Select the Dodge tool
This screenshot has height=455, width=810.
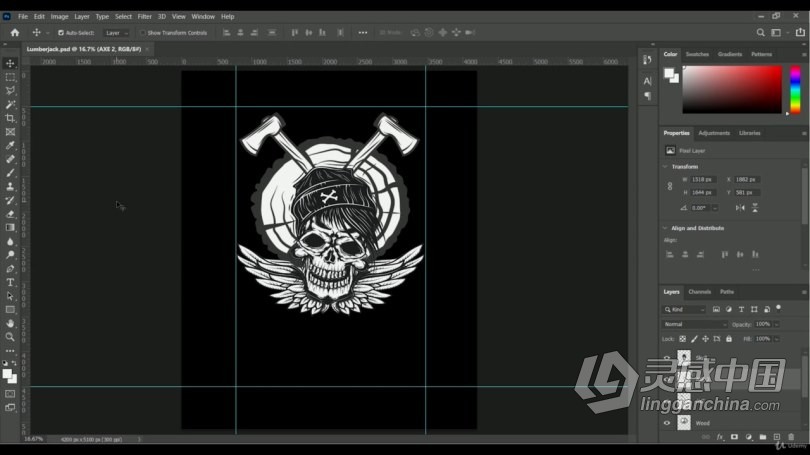point(10,255)
